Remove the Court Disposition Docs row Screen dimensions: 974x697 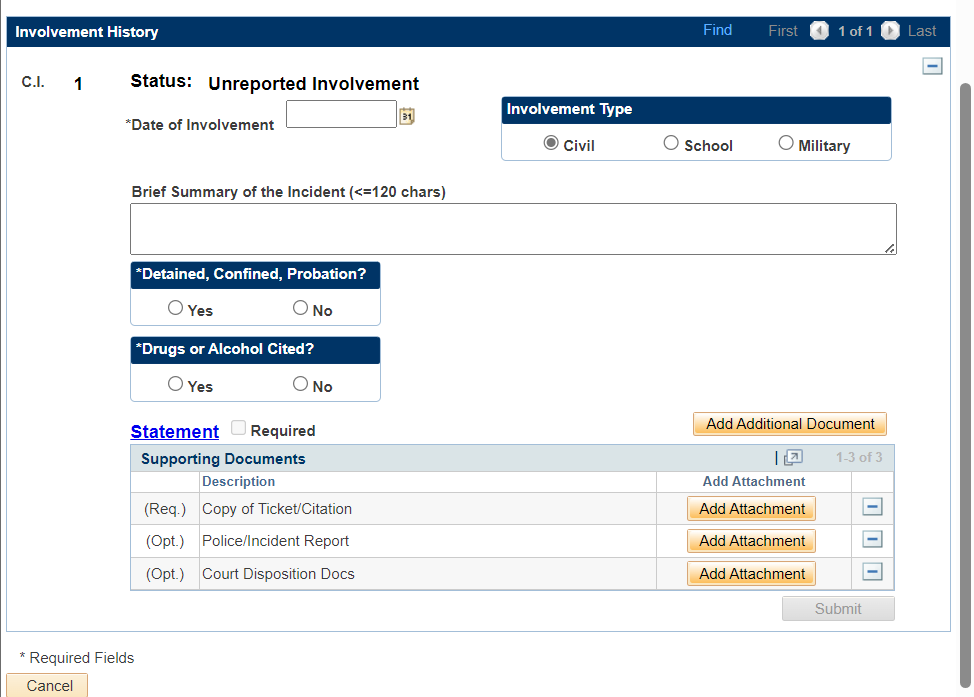(872, 573)
